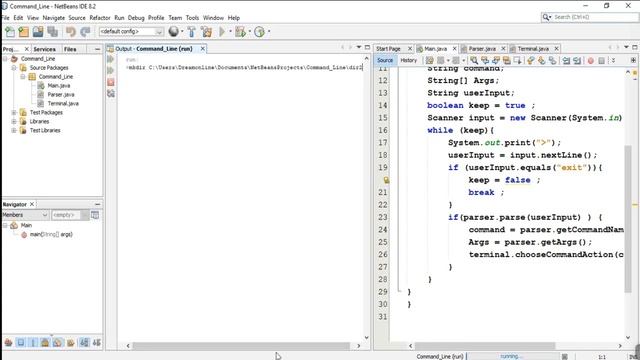640x360 pixels.
Task: Click the Output settings icon below stop
Action: click(111, 93)
